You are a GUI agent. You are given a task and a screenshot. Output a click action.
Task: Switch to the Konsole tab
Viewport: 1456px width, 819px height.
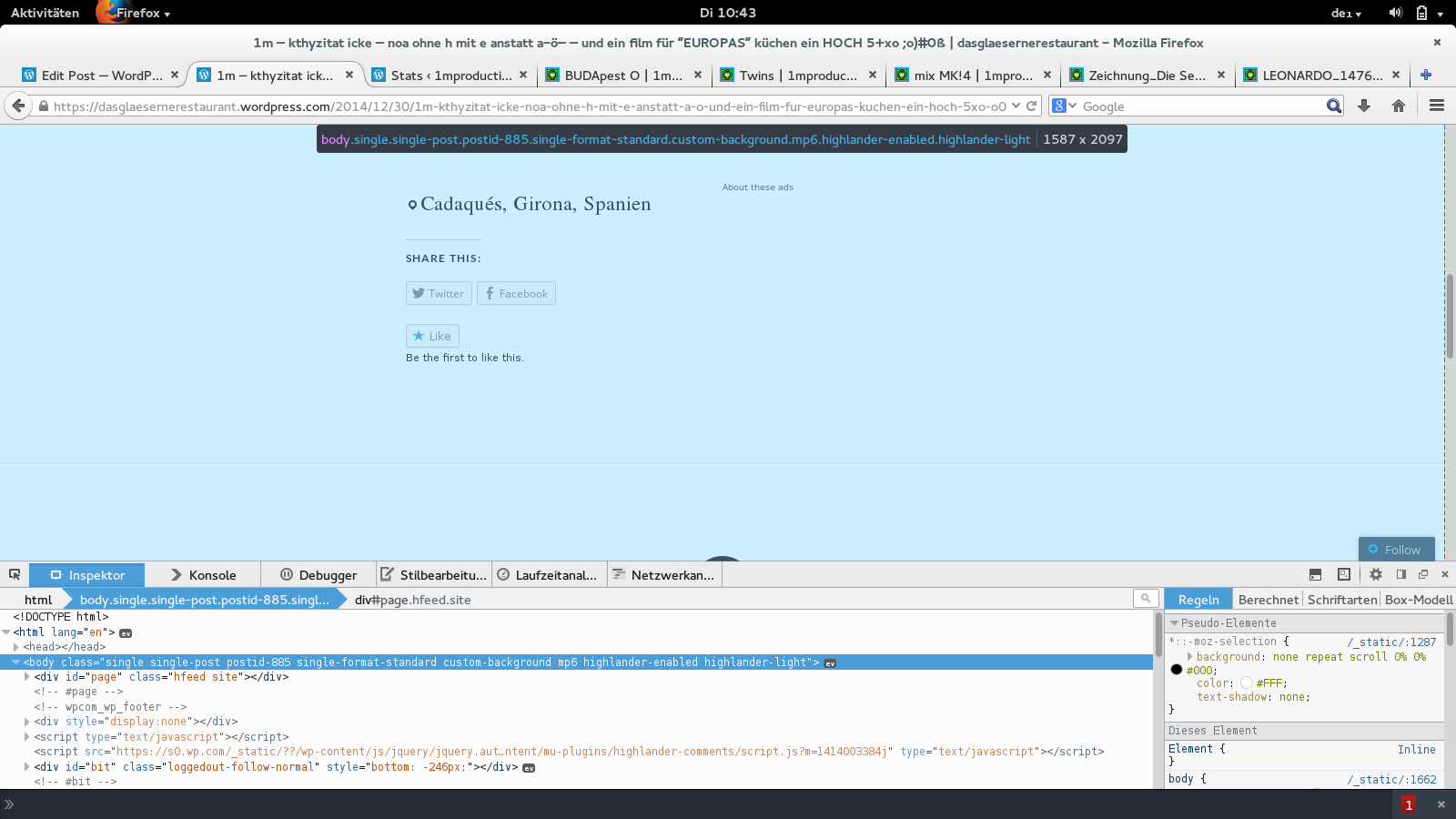pos(203,575)
